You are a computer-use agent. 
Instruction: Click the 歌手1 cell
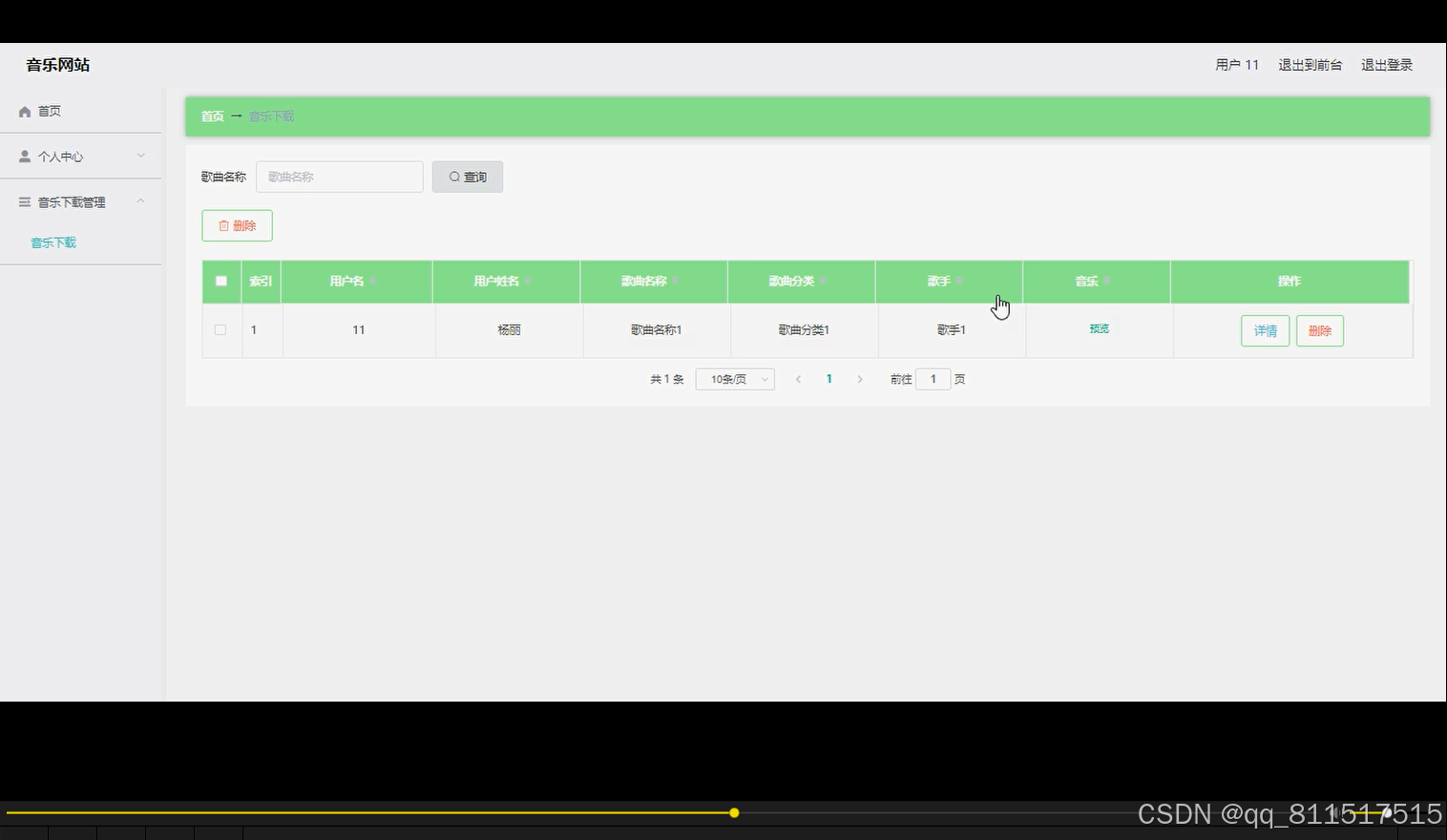952,330
